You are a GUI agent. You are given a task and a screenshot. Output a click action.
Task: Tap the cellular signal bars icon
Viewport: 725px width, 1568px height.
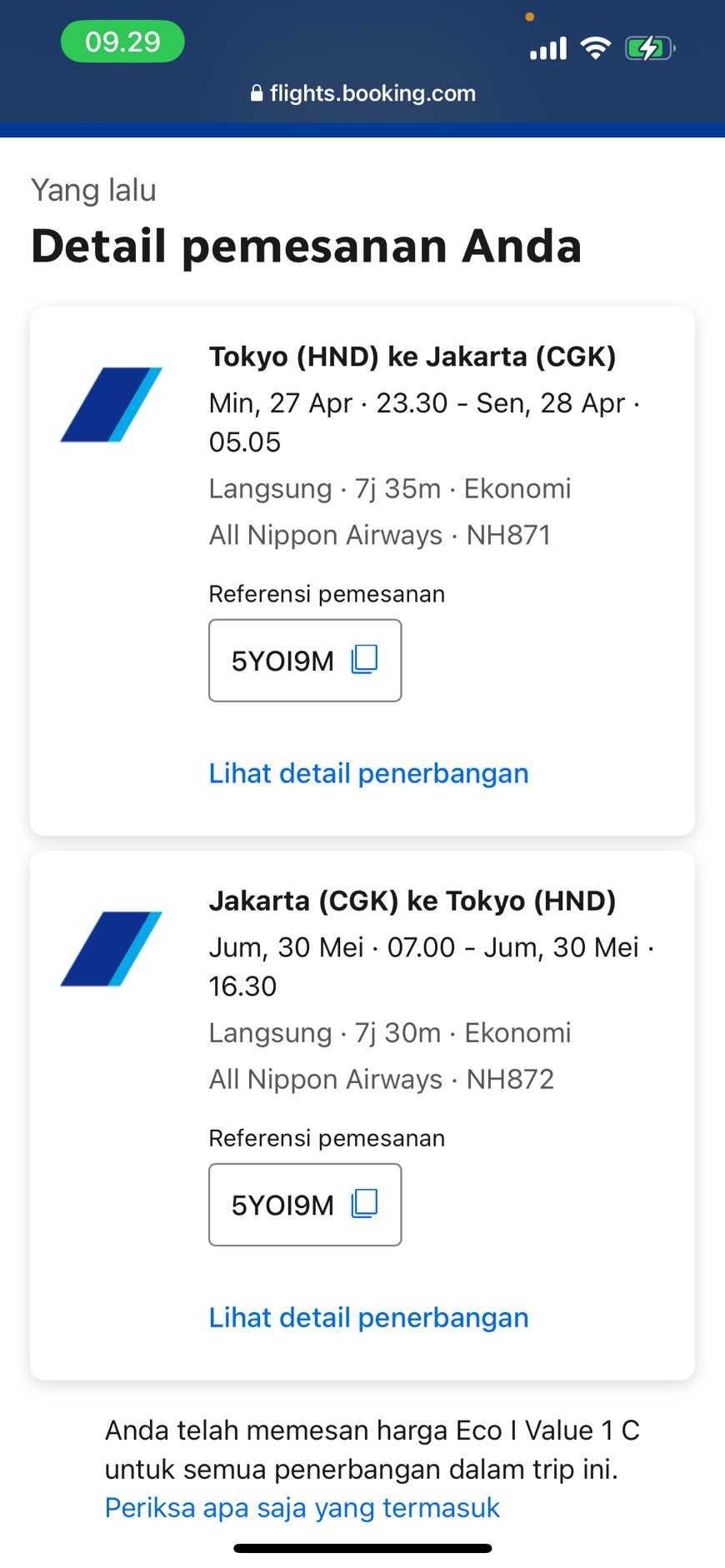click(548, 49)
